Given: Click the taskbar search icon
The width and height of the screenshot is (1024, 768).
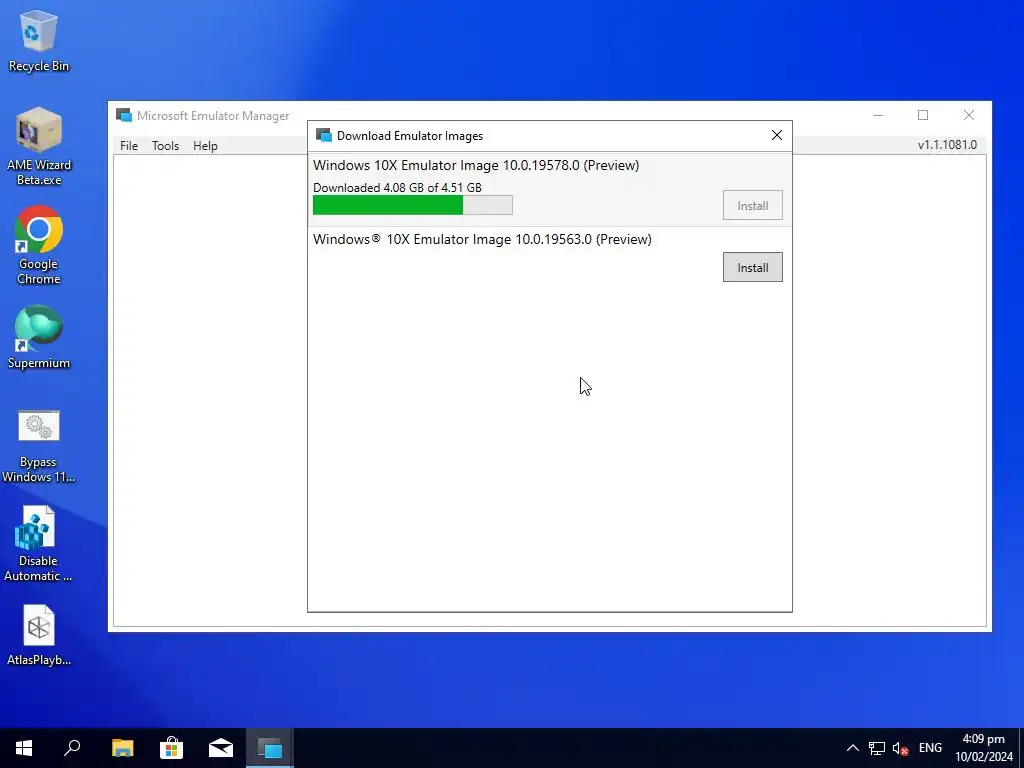Looking at the screenshot, I should coord(72,748).
